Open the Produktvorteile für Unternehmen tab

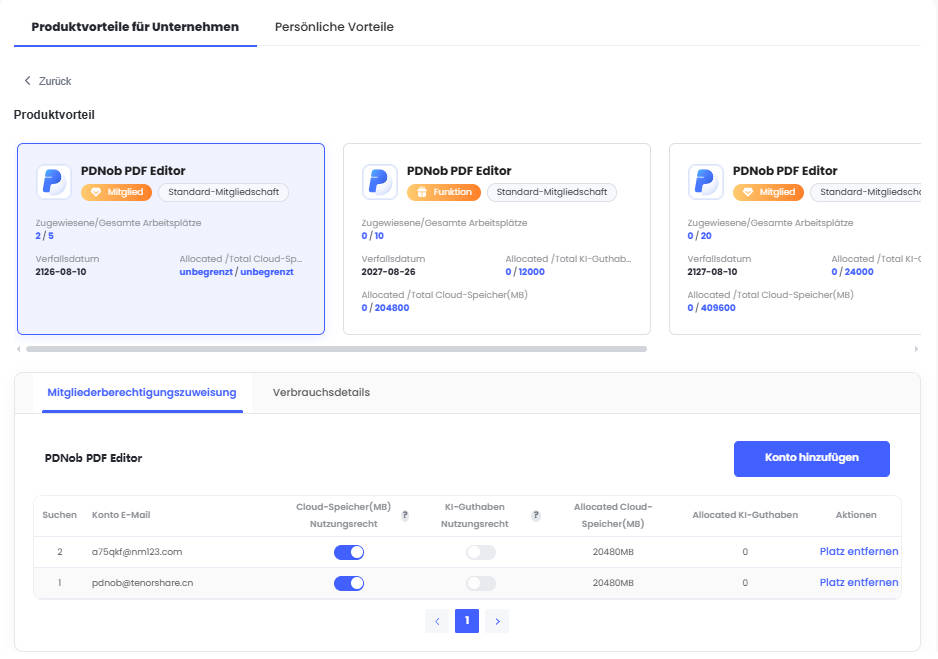(135, 27)
